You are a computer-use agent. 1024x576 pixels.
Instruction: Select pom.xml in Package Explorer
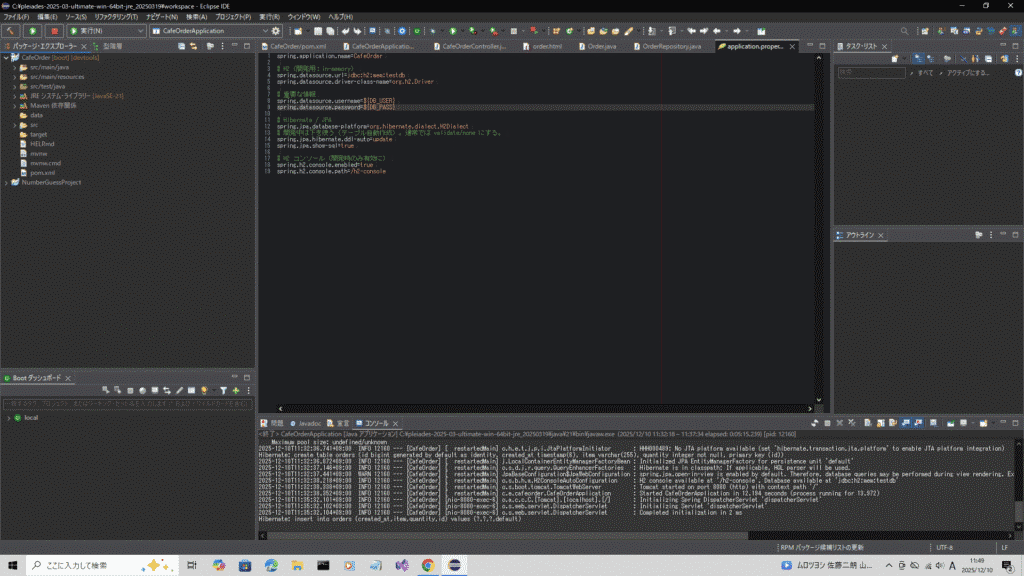tap(42, 172)
